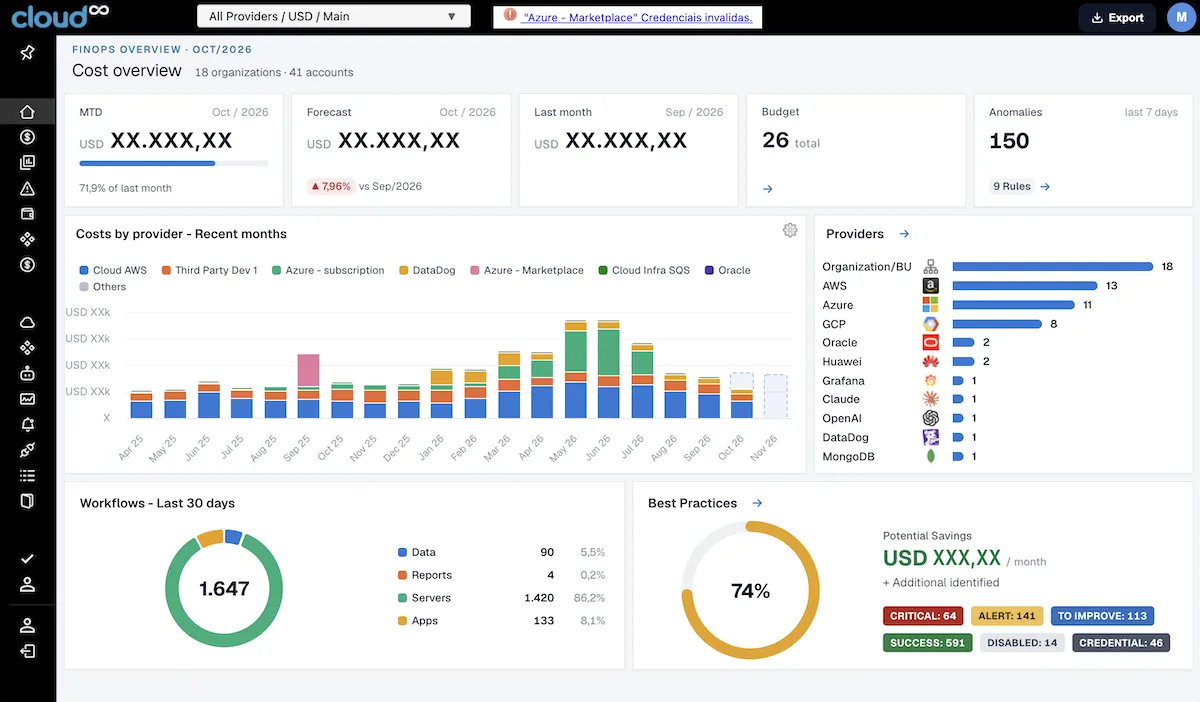The image size is (1200, 702).
Task: Click the error icon in the Azure alert banner
Action: (511, 16)
